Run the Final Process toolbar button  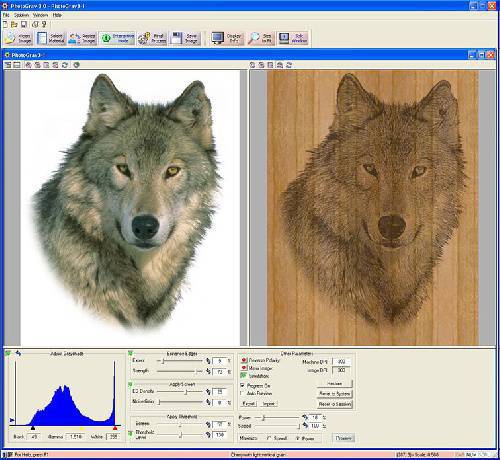(152, 38)
